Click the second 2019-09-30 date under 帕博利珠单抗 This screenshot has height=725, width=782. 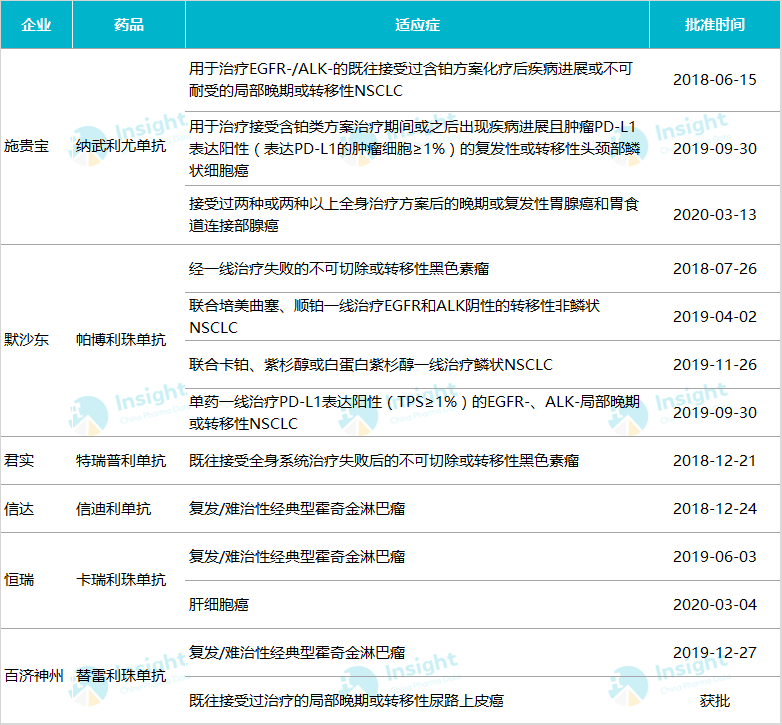pyautogui.click(x=715, y=412)
